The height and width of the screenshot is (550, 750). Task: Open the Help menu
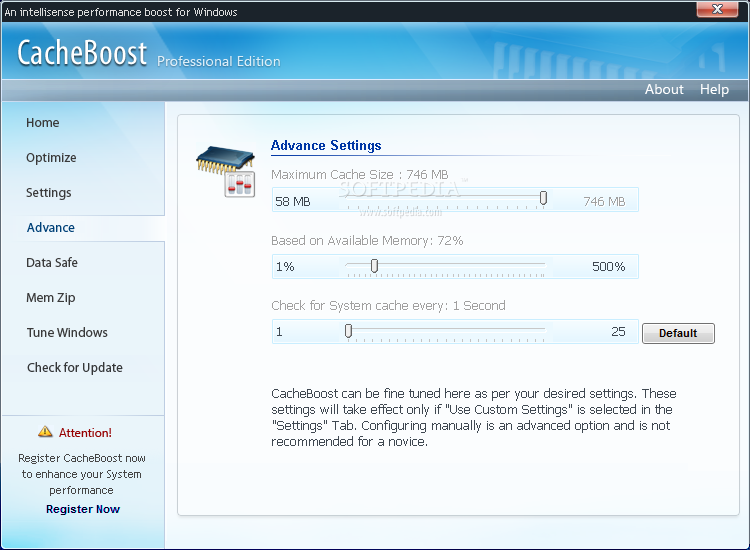point(714,89)
